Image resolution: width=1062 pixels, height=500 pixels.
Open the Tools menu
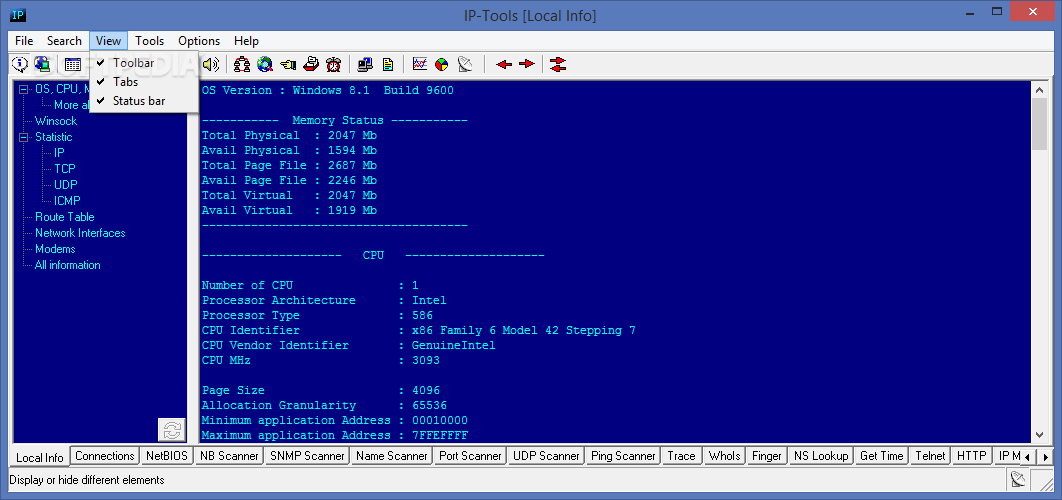click(x=150, y=41)
